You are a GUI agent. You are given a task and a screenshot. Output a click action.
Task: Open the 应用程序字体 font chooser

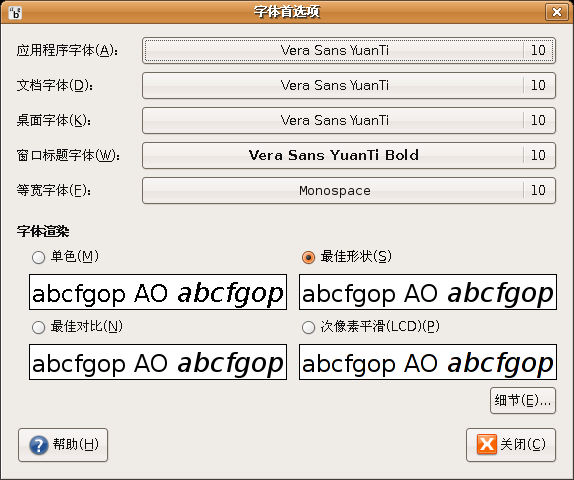(x=349, y=50)
